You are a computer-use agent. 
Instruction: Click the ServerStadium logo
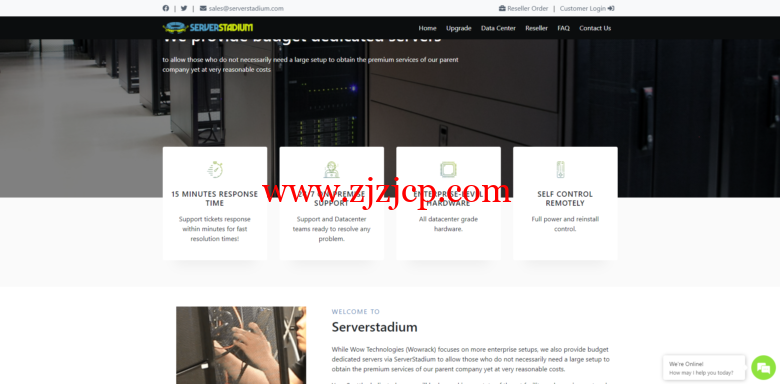click(x=207, y=27)
